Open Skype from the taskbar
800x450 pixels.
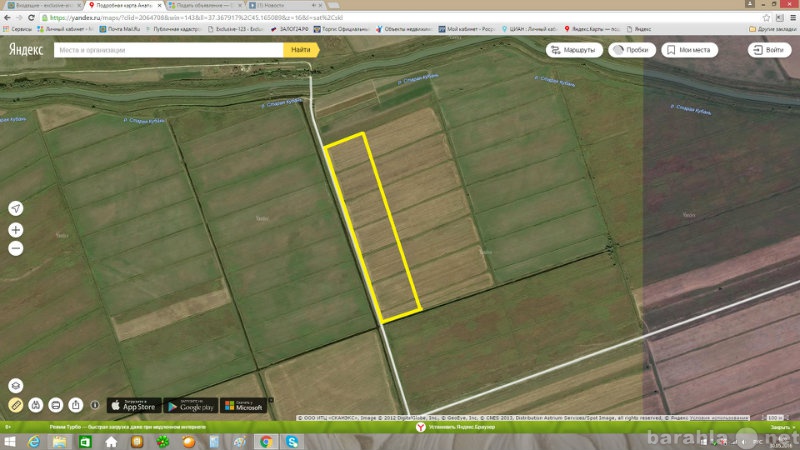[x=292, y=441]
